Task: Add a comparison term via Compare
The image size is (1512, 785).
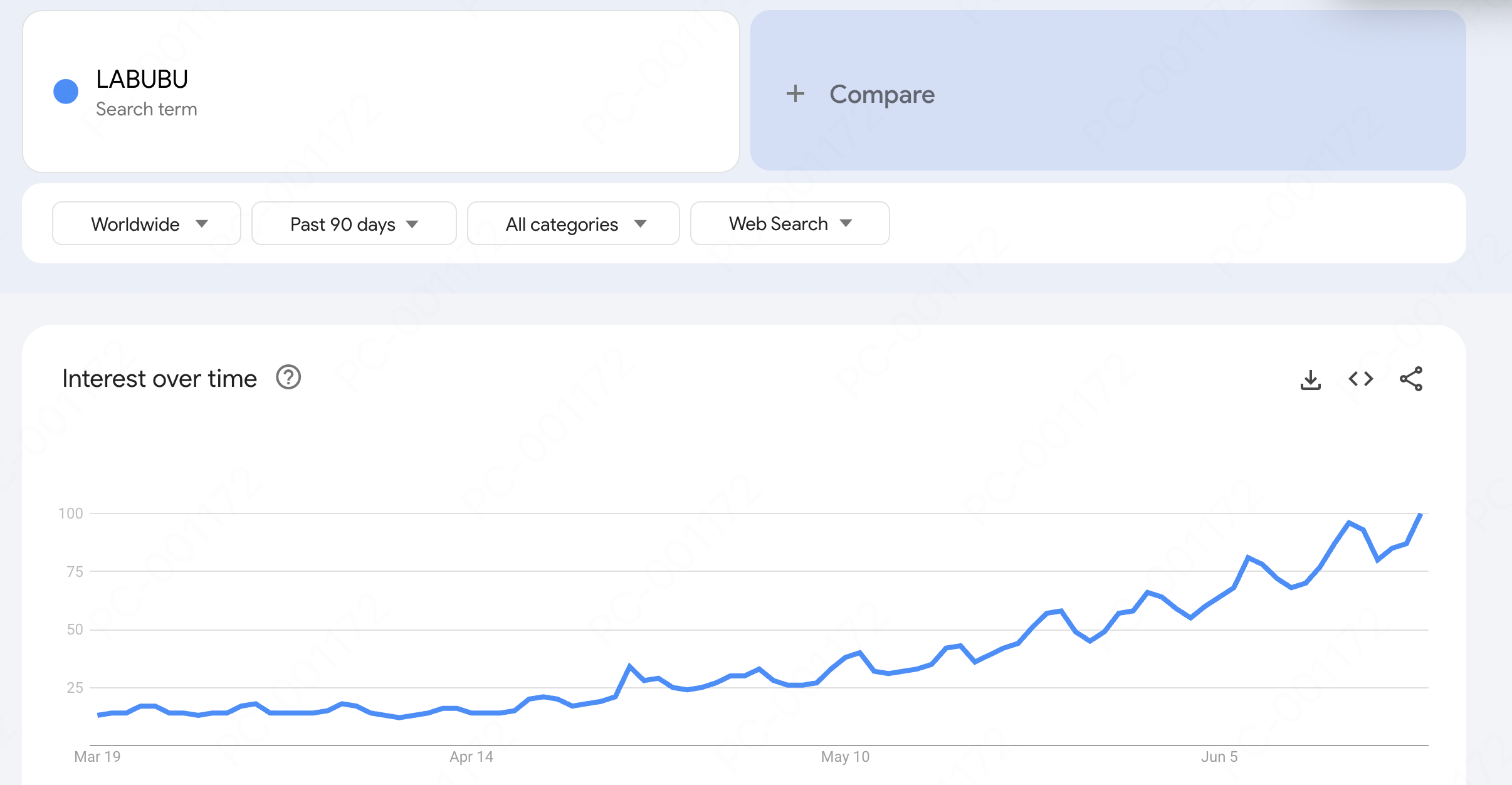Action: (881, 94)
